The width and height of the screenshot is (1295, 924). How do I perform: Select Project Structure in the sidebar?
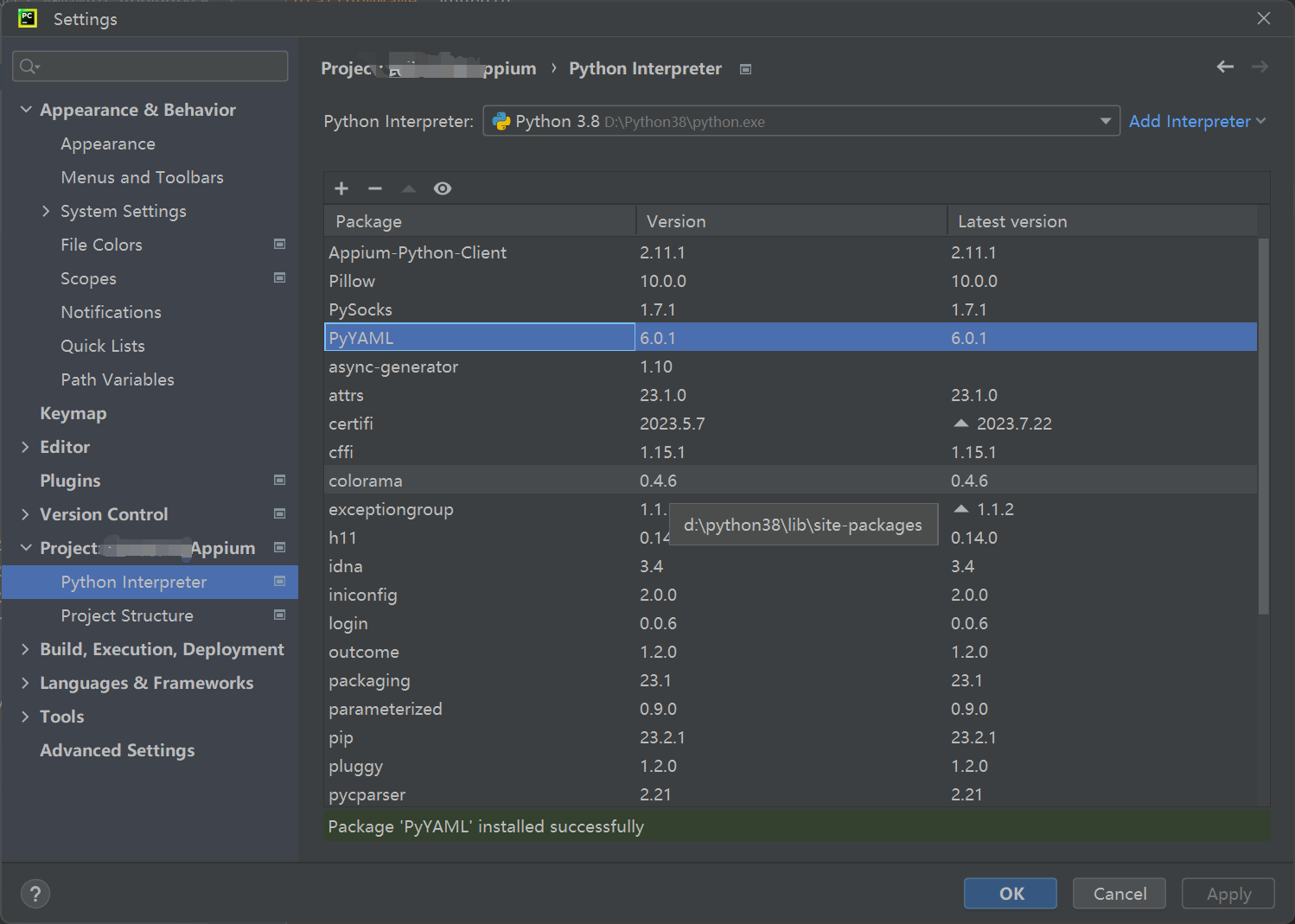coord(127,615)
